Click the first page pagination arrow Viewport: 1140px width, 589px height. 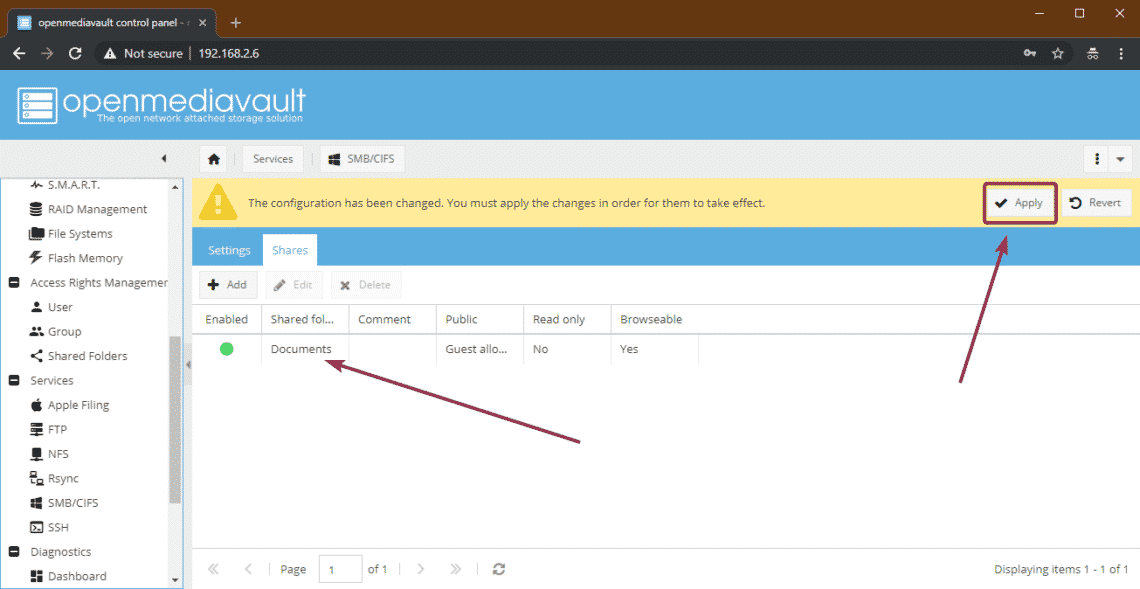[x=214, y=569]
